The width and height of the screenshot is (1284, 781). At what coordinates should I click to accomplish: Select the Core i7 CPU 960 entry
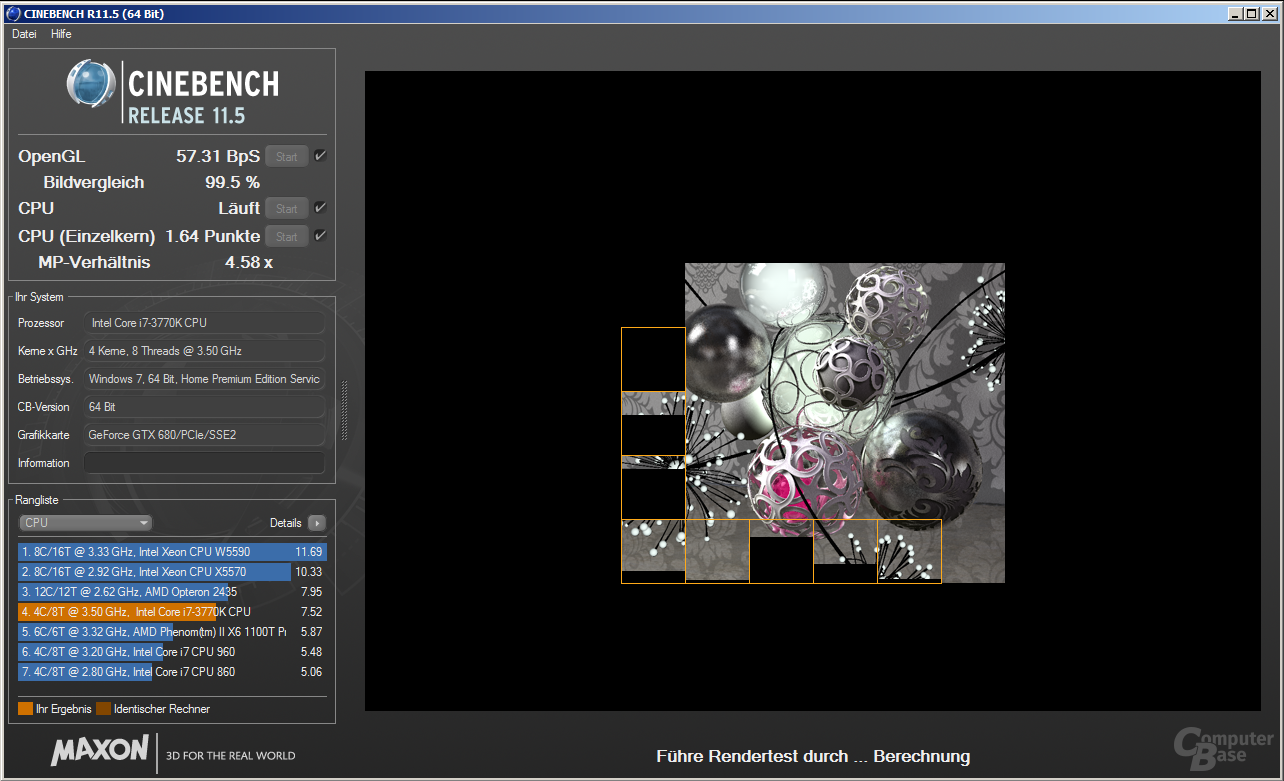click(172, 652)
